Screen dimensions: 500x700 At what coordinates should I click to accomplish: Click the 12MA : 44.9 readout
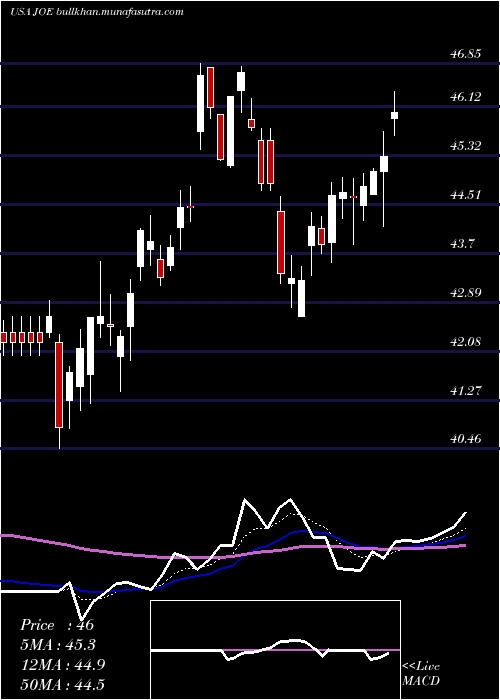[63, 665]
